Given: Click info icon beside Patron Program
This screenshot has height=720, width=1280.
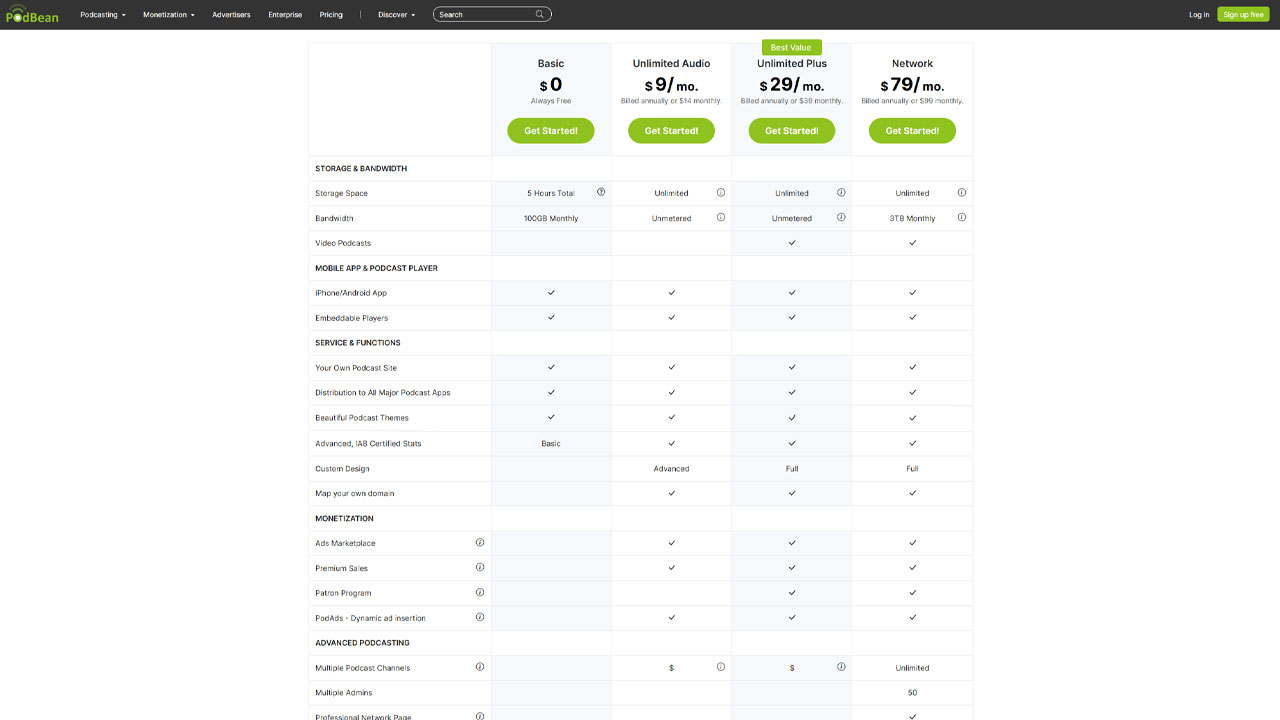Looking at the screenshot, I should [480, 592].
